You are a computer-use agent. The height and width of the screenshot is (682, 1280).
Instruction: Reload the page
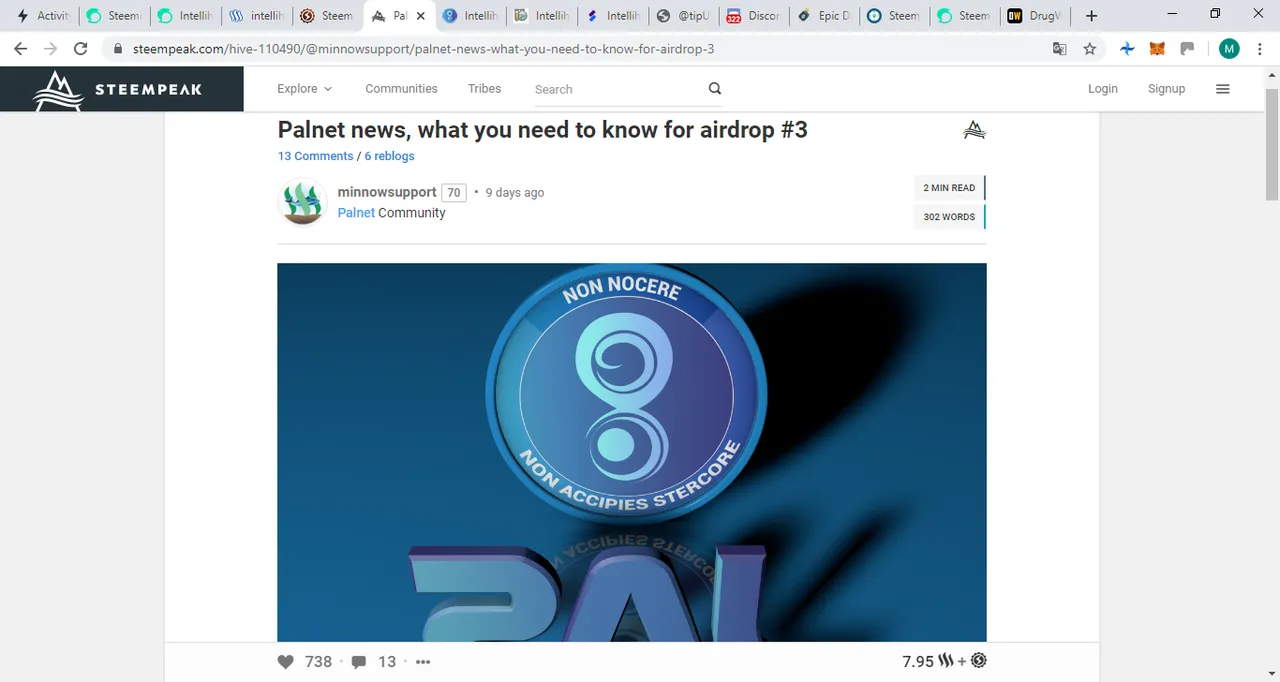[x=81, y=48]
